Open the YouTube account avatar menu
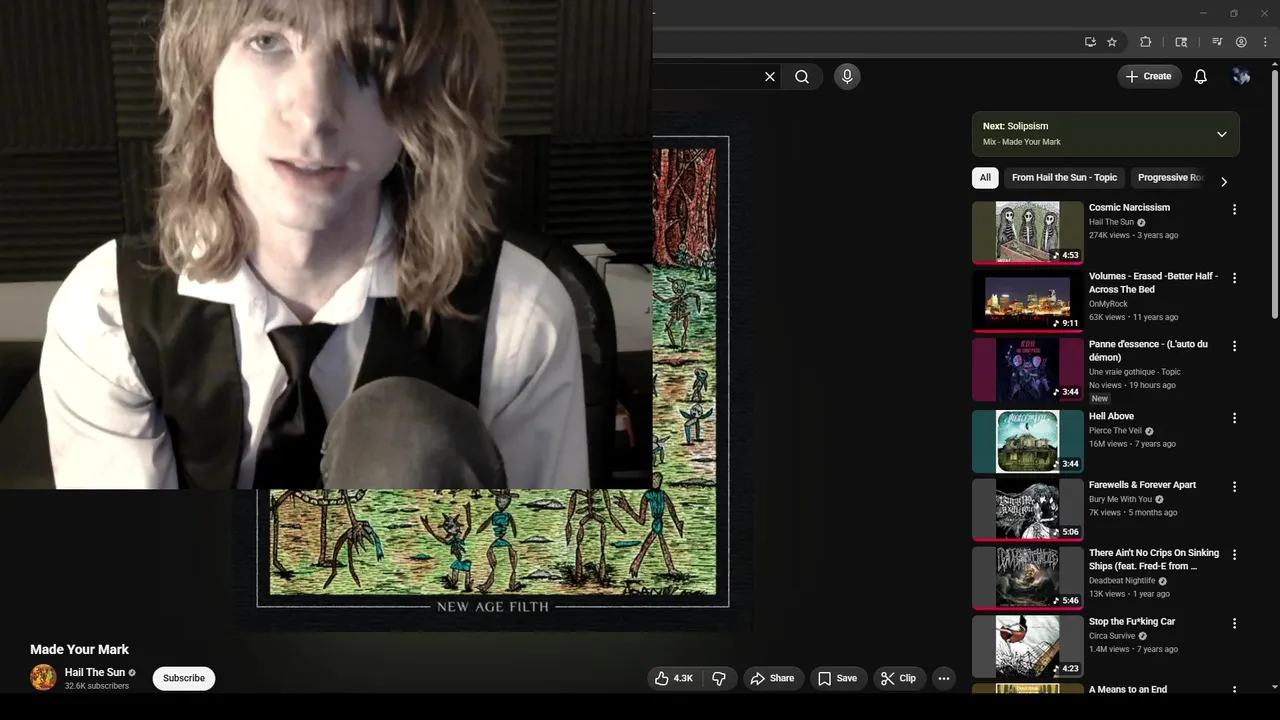Screen dimensions: 1280x720 tap(1241, 76)
